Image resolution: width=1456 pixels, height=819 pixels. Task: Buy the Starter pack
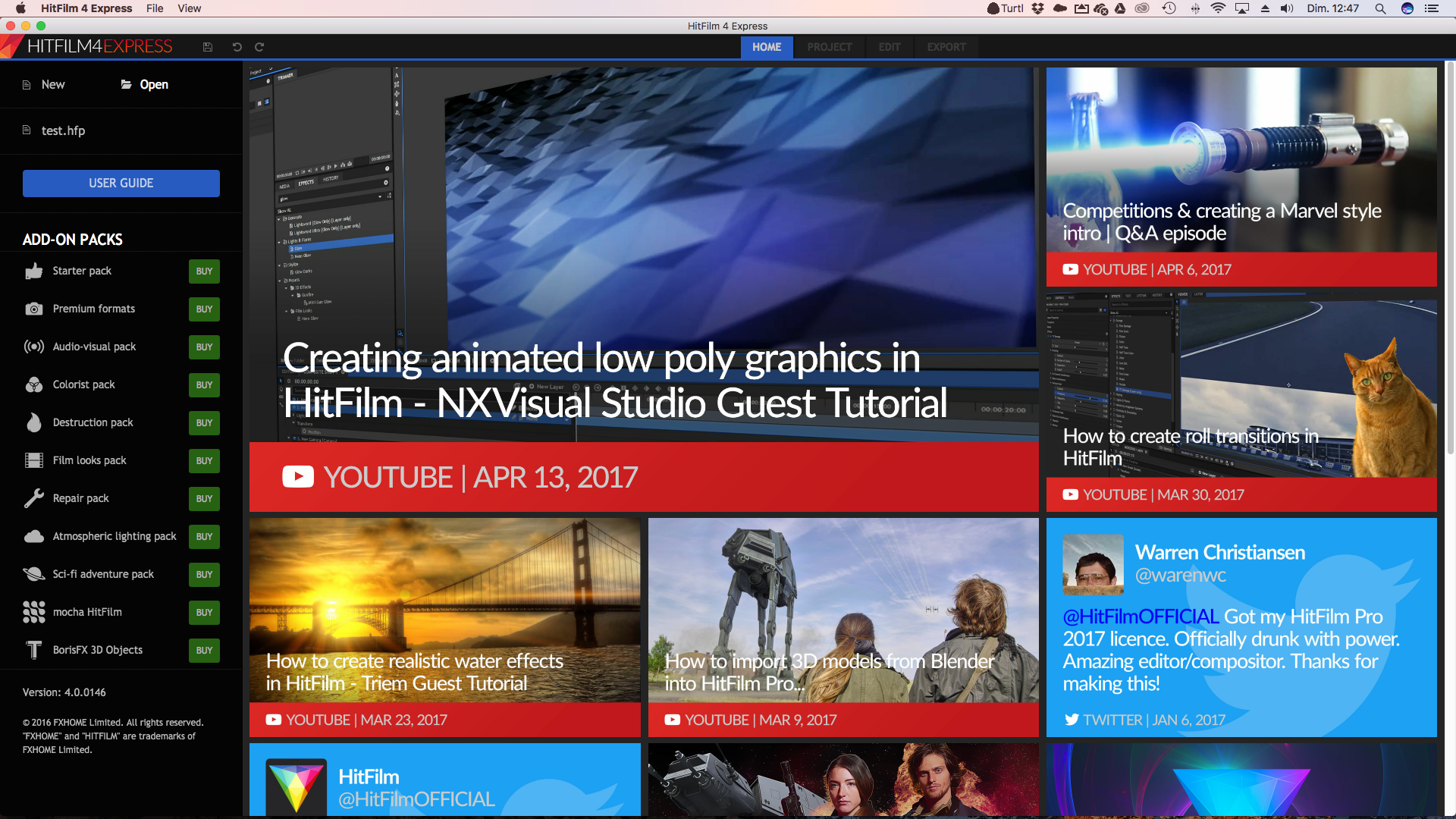click(204, 271)
